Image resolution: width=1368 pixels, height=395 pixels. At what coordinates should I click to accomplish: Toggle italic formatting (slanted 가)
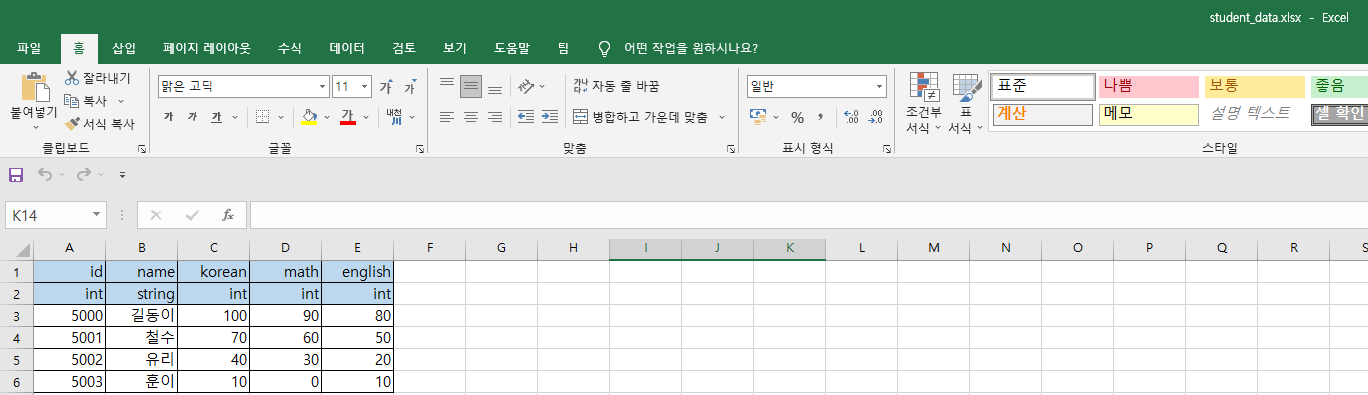[192, 117]
